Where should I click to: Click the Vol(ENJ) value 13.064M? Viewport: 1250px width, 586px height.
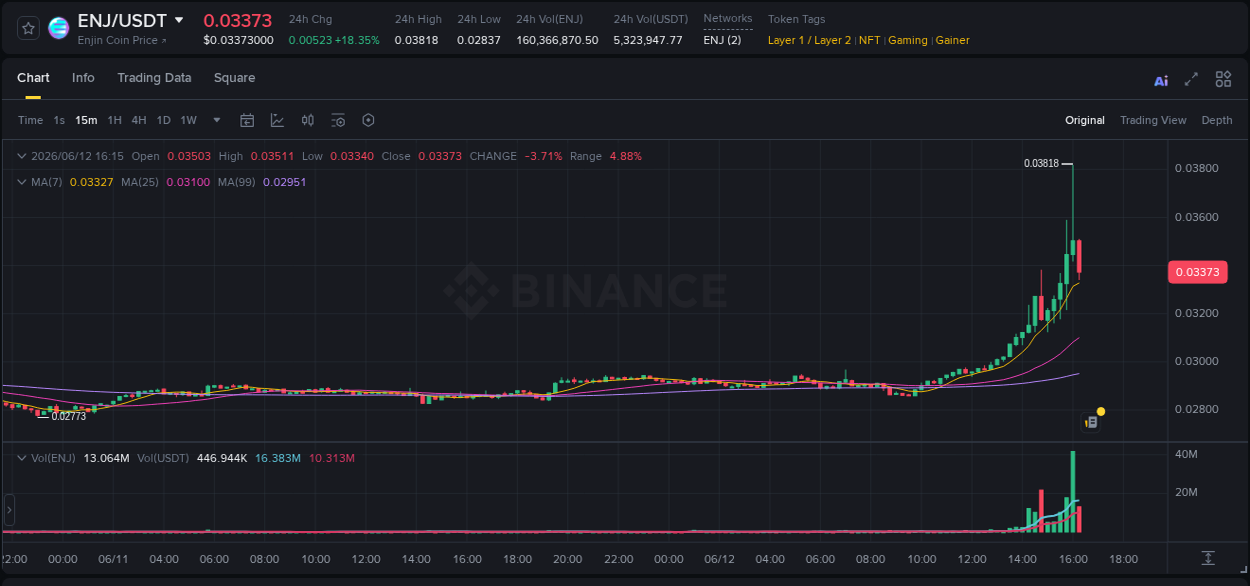[106, 458]
